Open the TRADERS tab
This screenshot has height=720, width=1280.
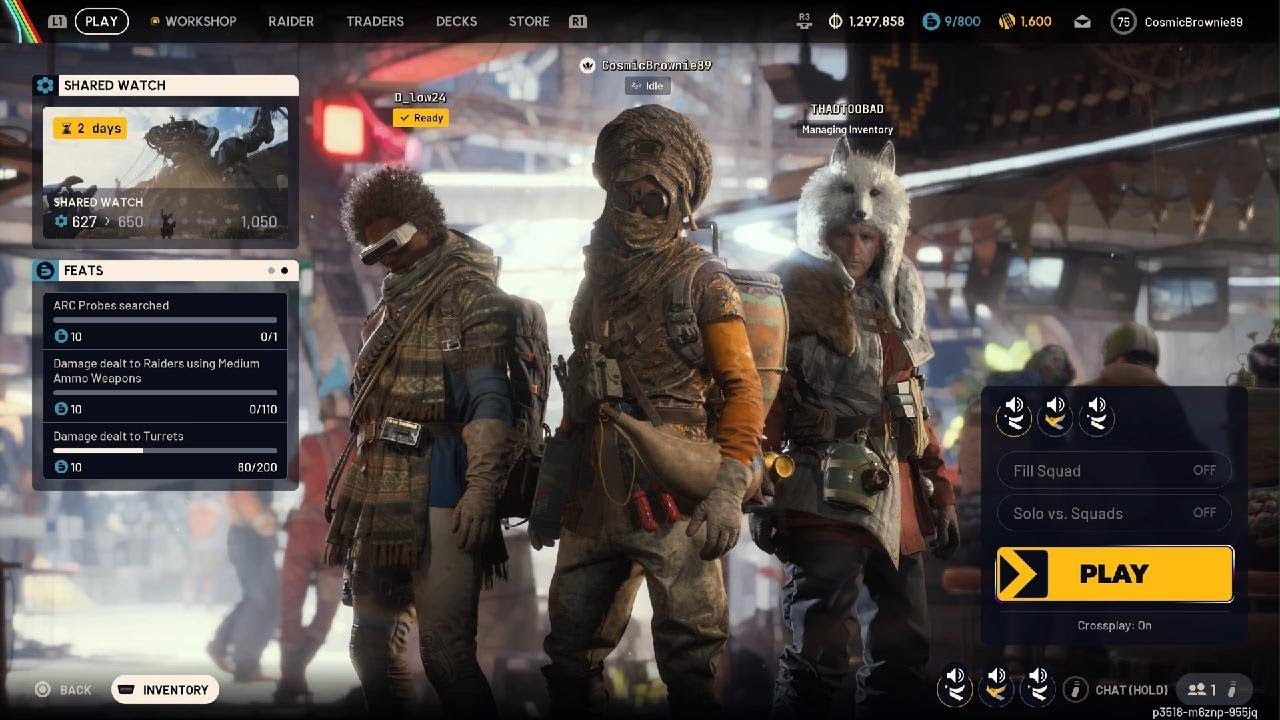click(x=375, y=21)
